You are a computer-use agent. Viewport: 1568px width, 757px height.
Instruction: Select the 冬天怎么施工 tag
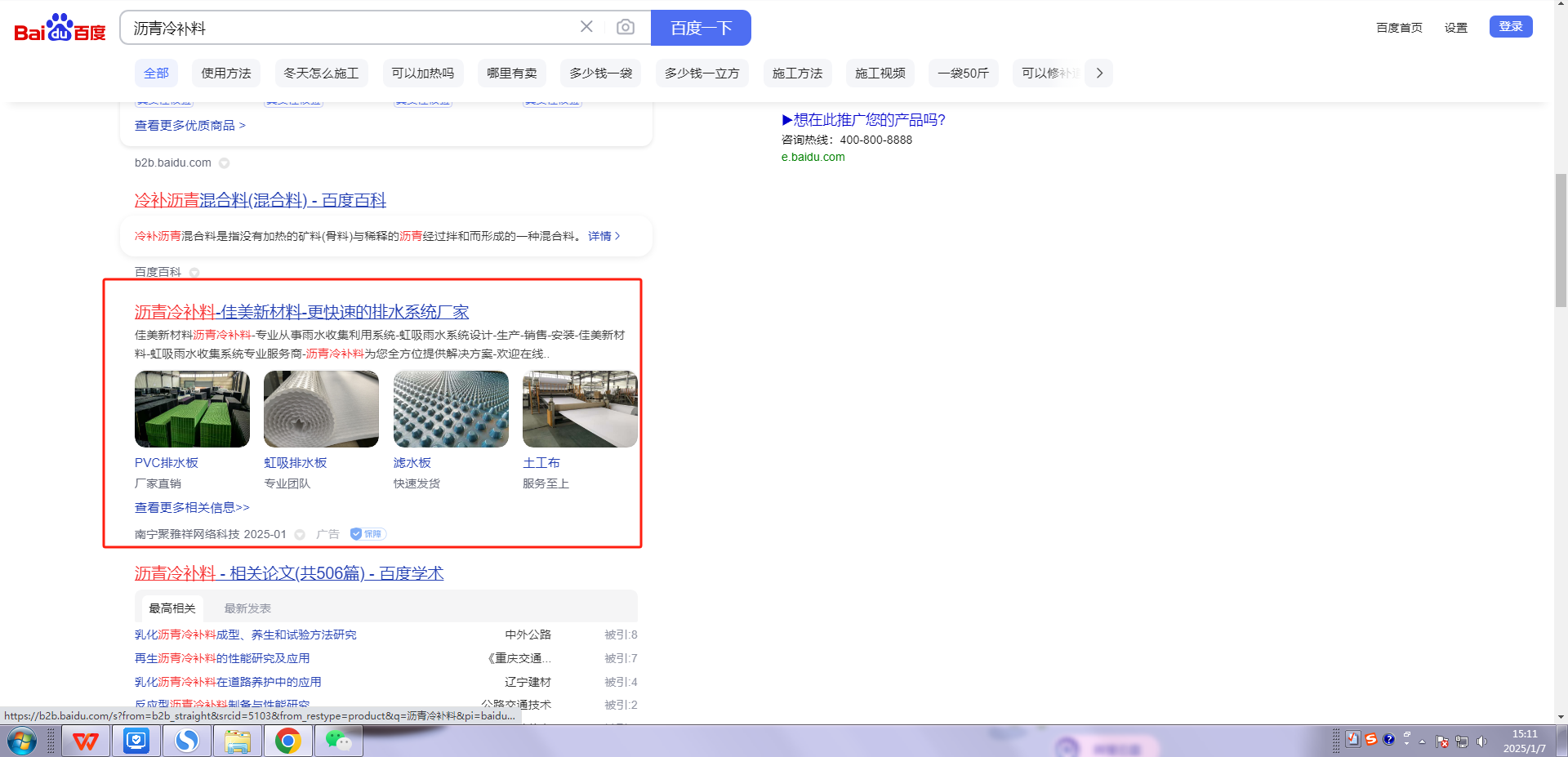(x=321, y=73)
